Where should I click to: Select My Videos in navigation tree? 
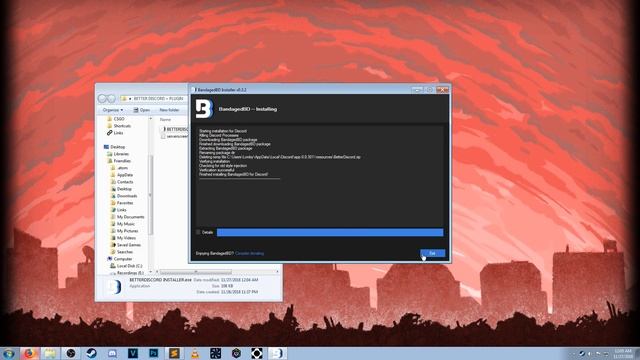[126, 238]
